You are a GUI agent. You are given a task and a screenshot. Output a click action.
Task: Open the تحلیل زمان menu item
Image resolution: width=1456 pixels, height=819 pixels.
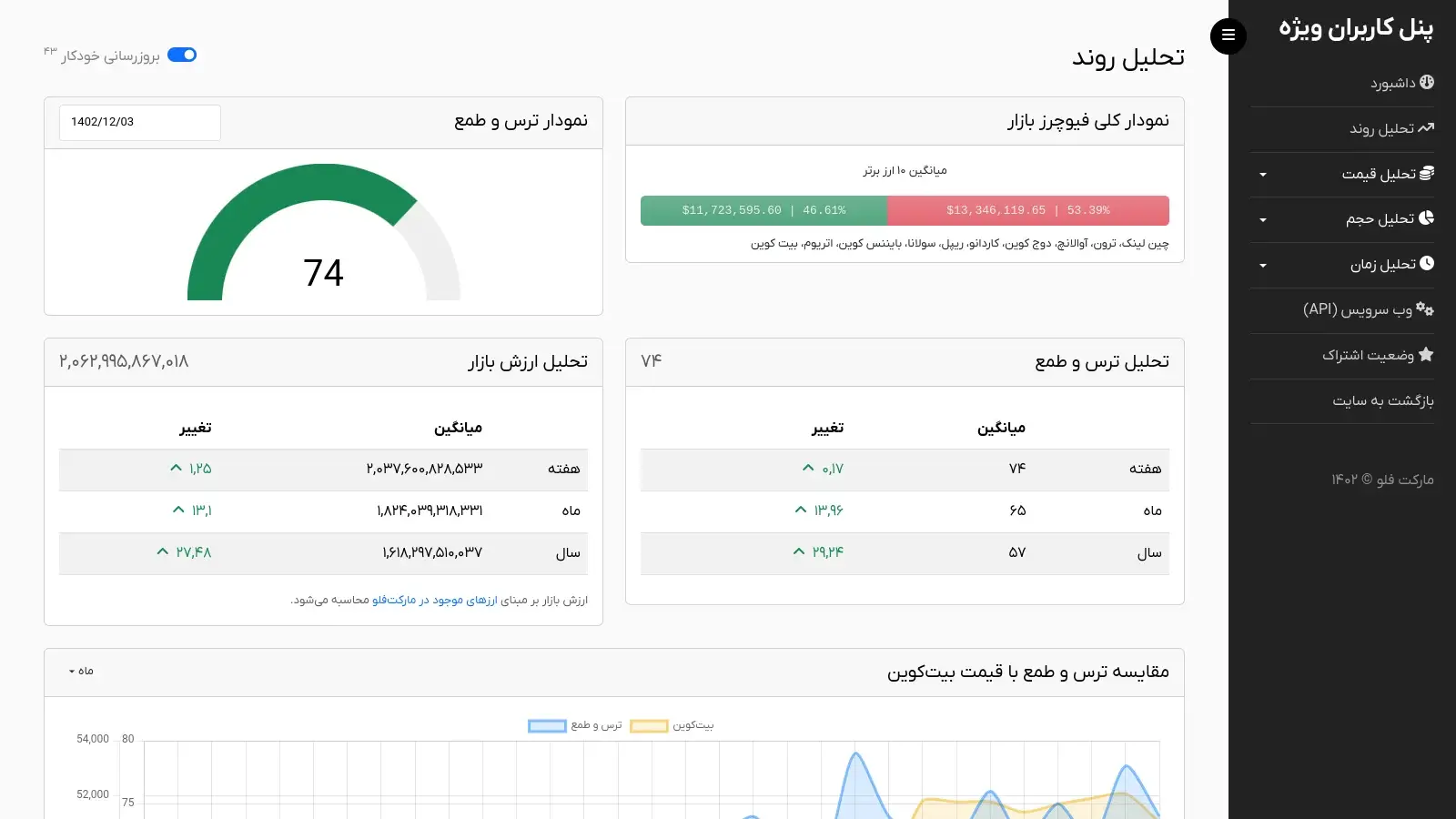(1342, 266)
